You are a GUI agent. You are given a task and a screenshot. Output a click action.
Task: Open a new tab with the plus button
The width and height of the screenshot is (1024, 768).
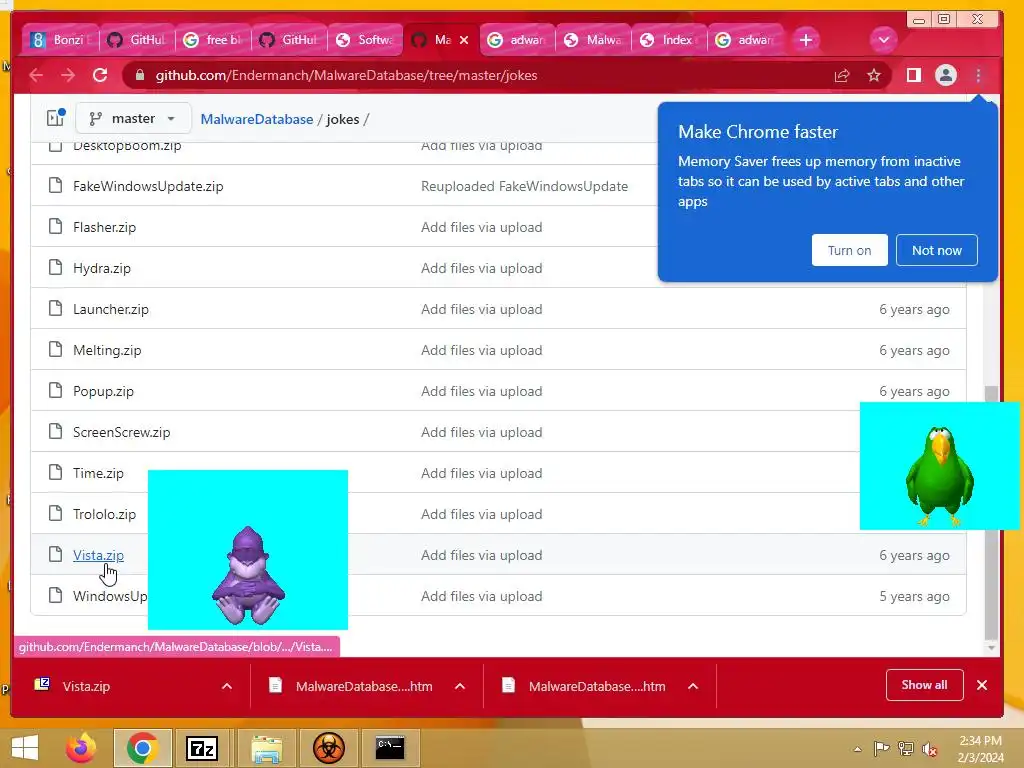coord(806,40)
